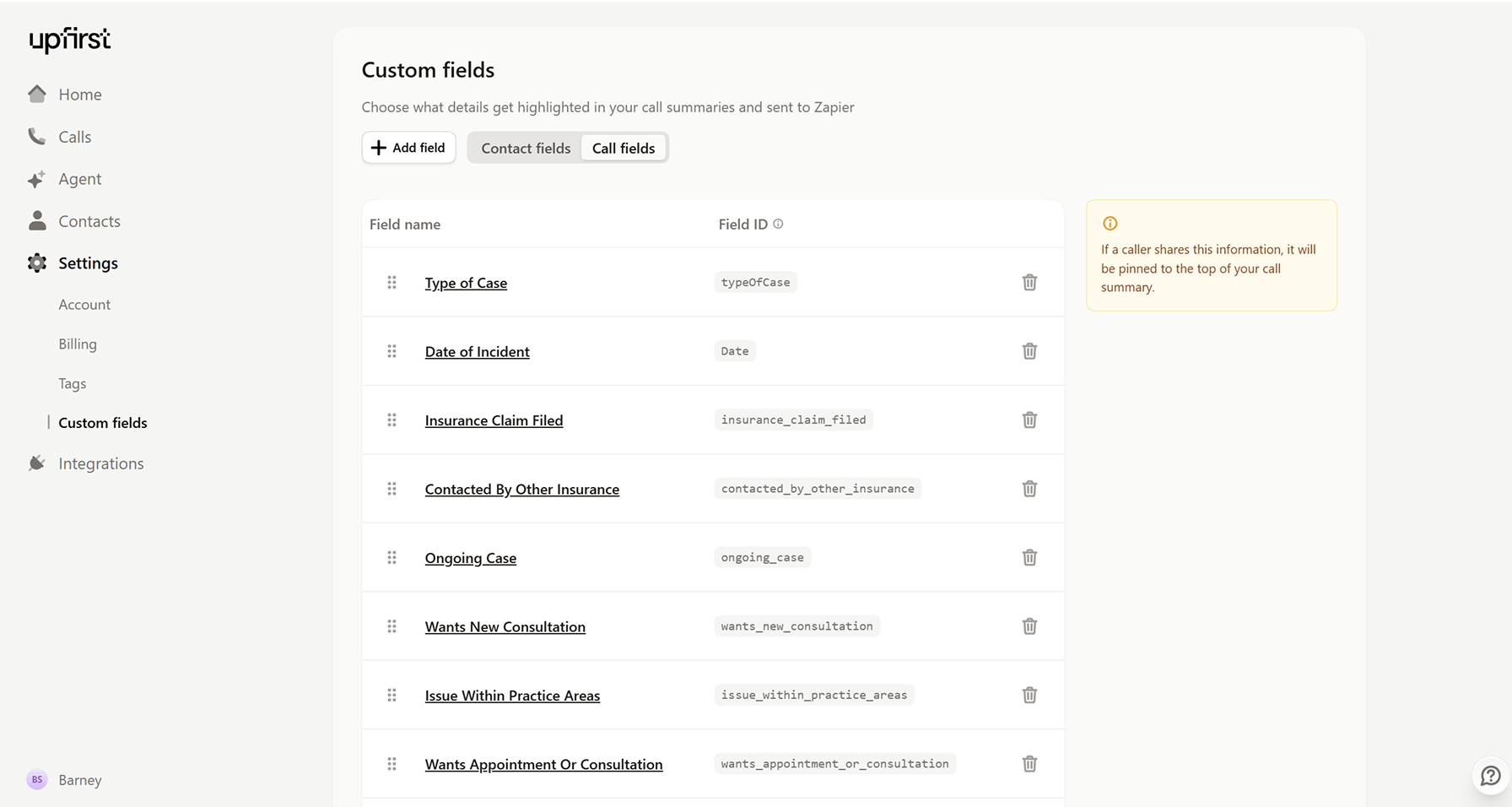The width and height of the screenshot is (1512, 807).
Task: Click the wants_new_consultation field ID
Action: click(797, 626)
